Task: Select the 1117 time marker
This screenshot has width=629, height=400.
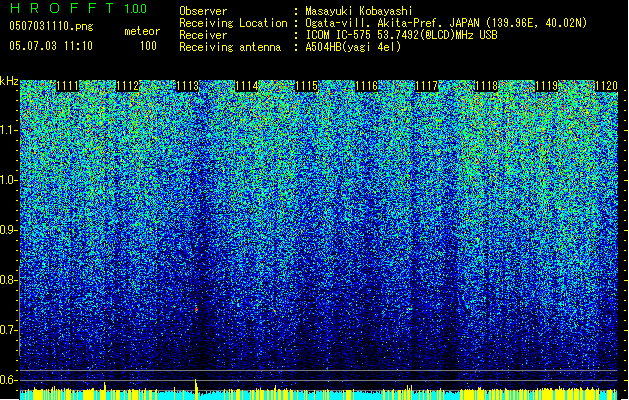Action: click(x=426, y=86)
